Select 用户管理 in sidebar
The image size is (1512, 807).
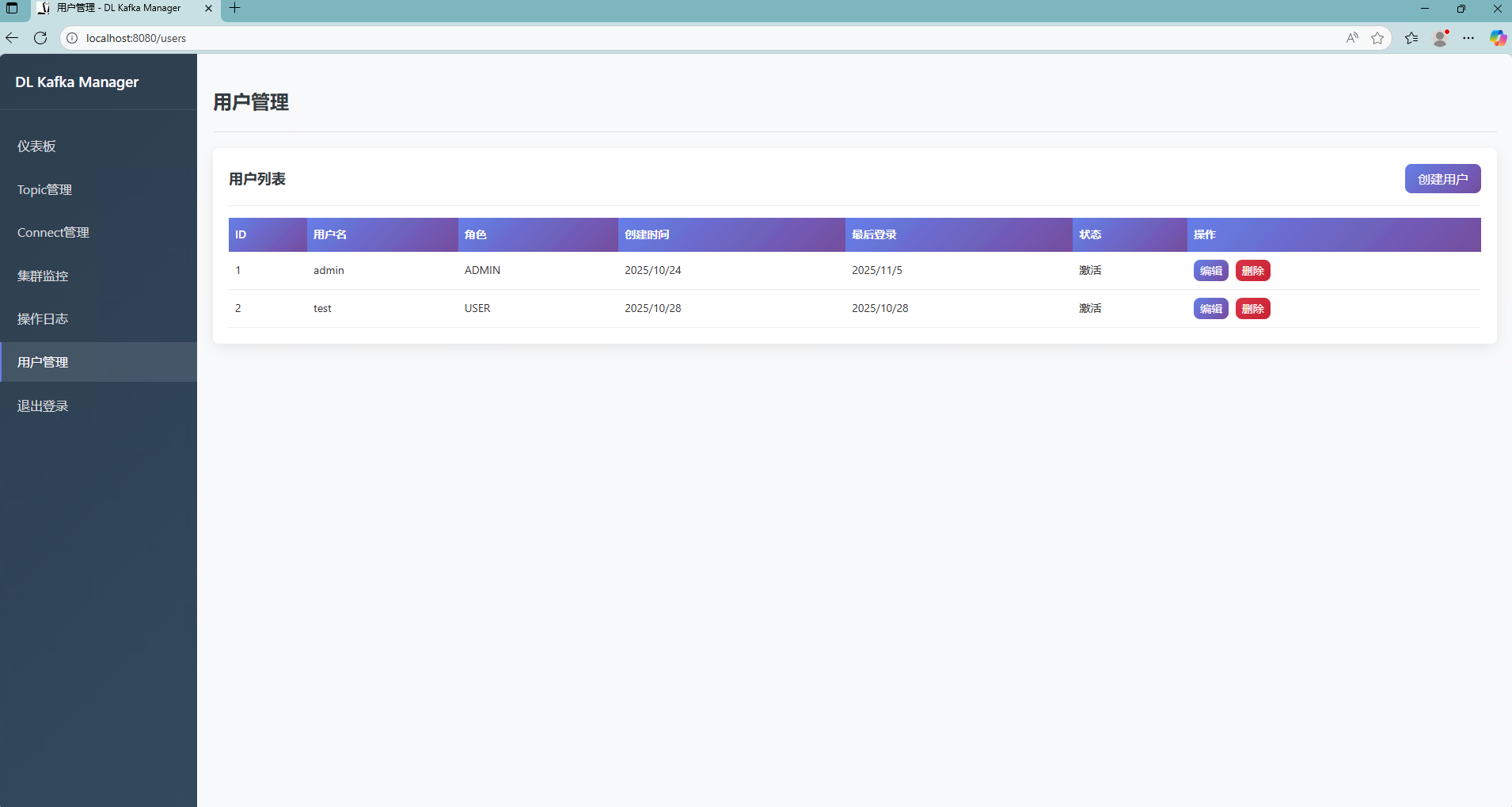[x=98, y=362]
